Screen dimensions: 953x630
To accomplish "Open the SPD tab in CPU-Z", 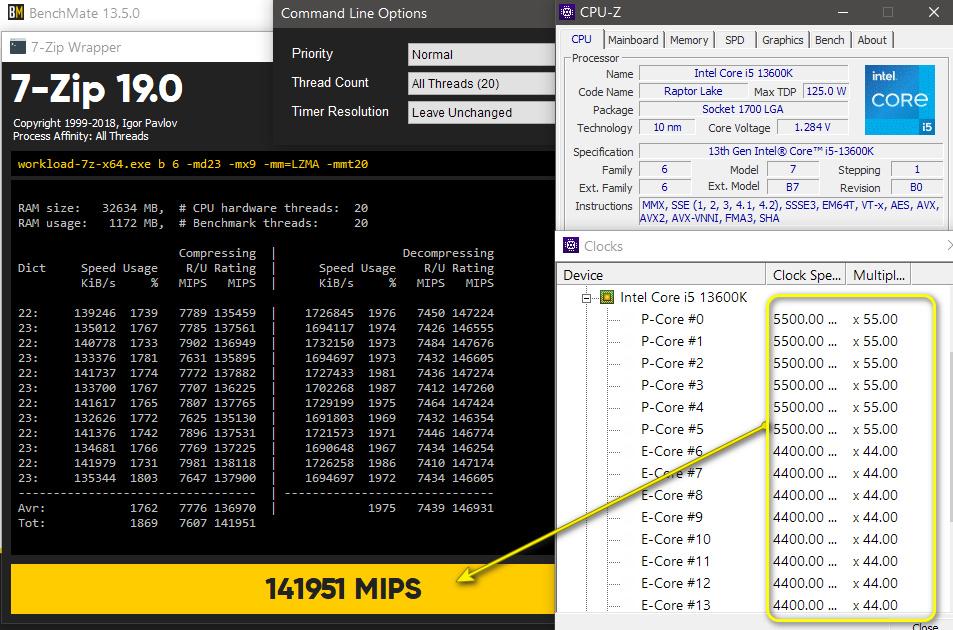I will (x=734, y=40).
